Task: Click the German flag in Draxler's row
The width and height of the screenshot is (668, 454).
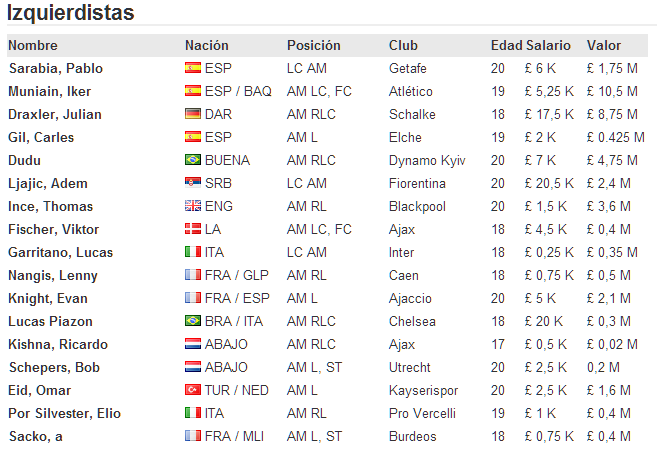Action: (193, 114)
